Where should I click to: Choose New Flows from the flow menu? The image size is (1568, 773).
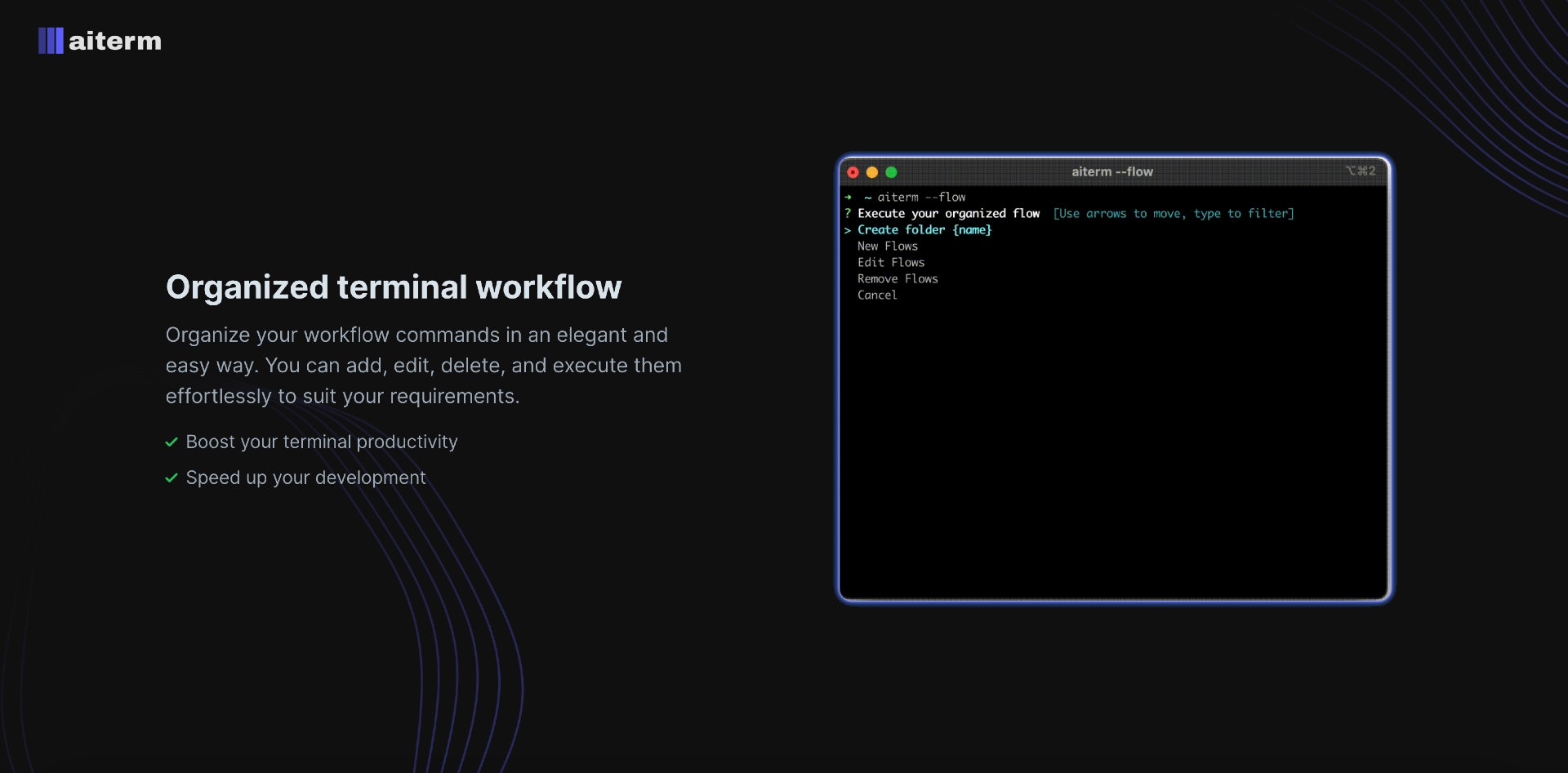pos(888,246)
